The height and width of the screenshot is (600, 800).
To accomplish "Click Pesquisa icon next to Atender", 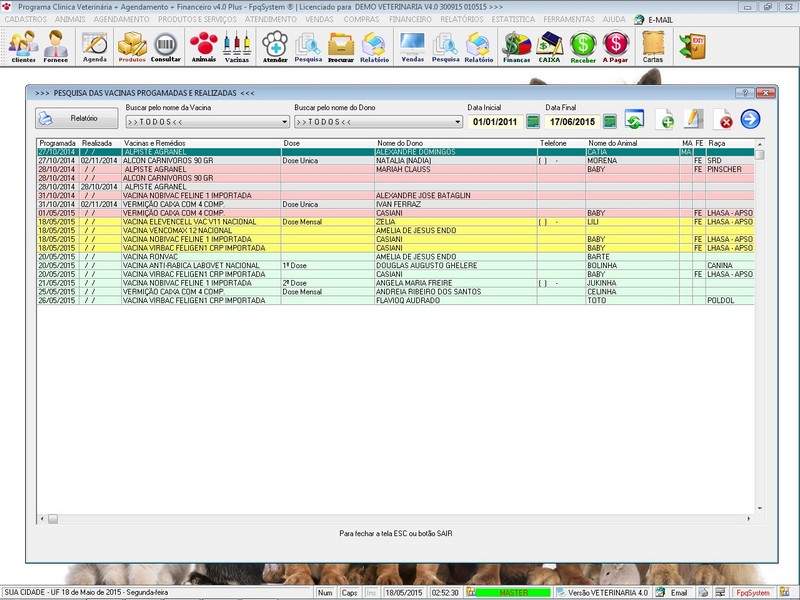I will 308,46.
